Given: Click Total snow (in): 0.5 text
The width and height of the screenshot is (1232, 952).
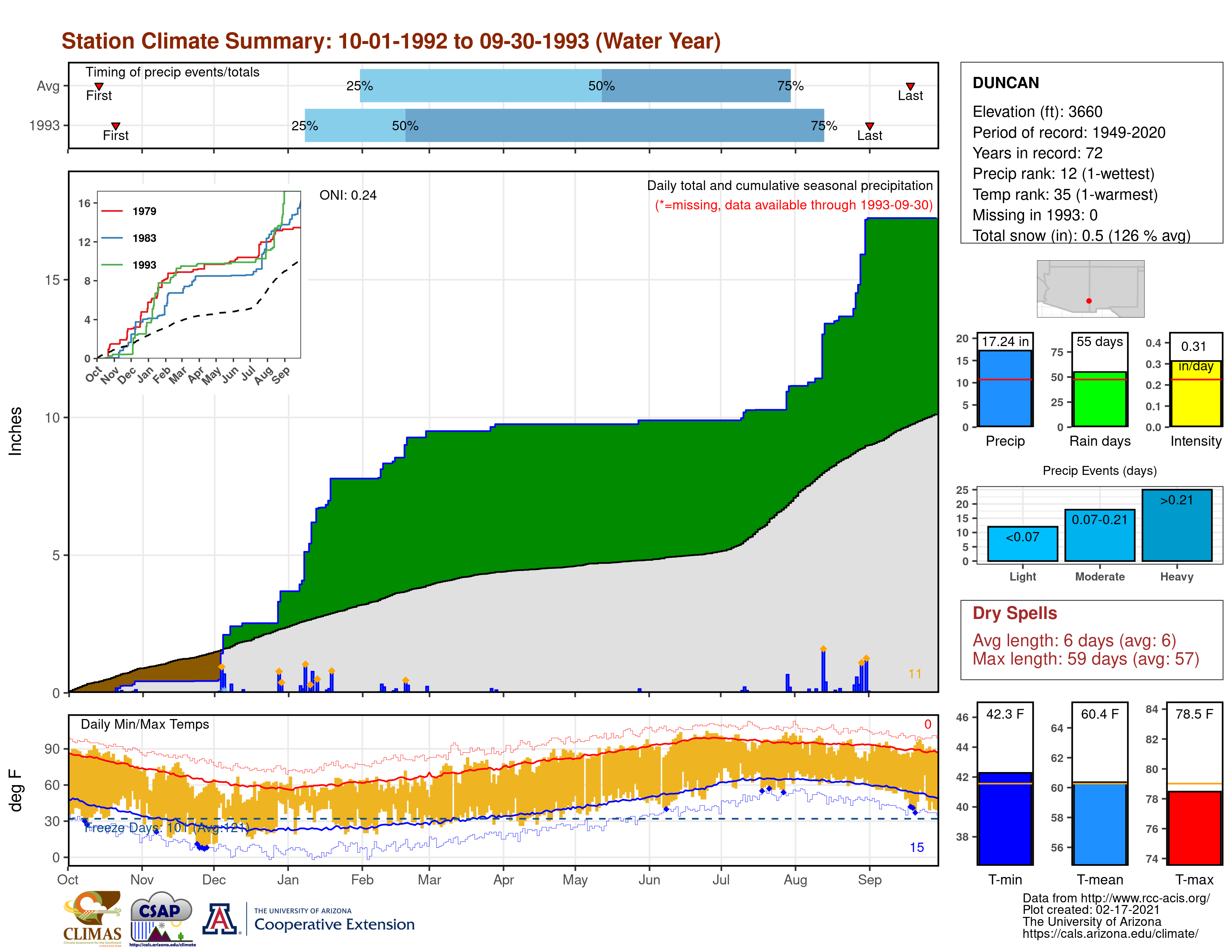Looking at the screenshot, I should click(x=1081, y=235).
